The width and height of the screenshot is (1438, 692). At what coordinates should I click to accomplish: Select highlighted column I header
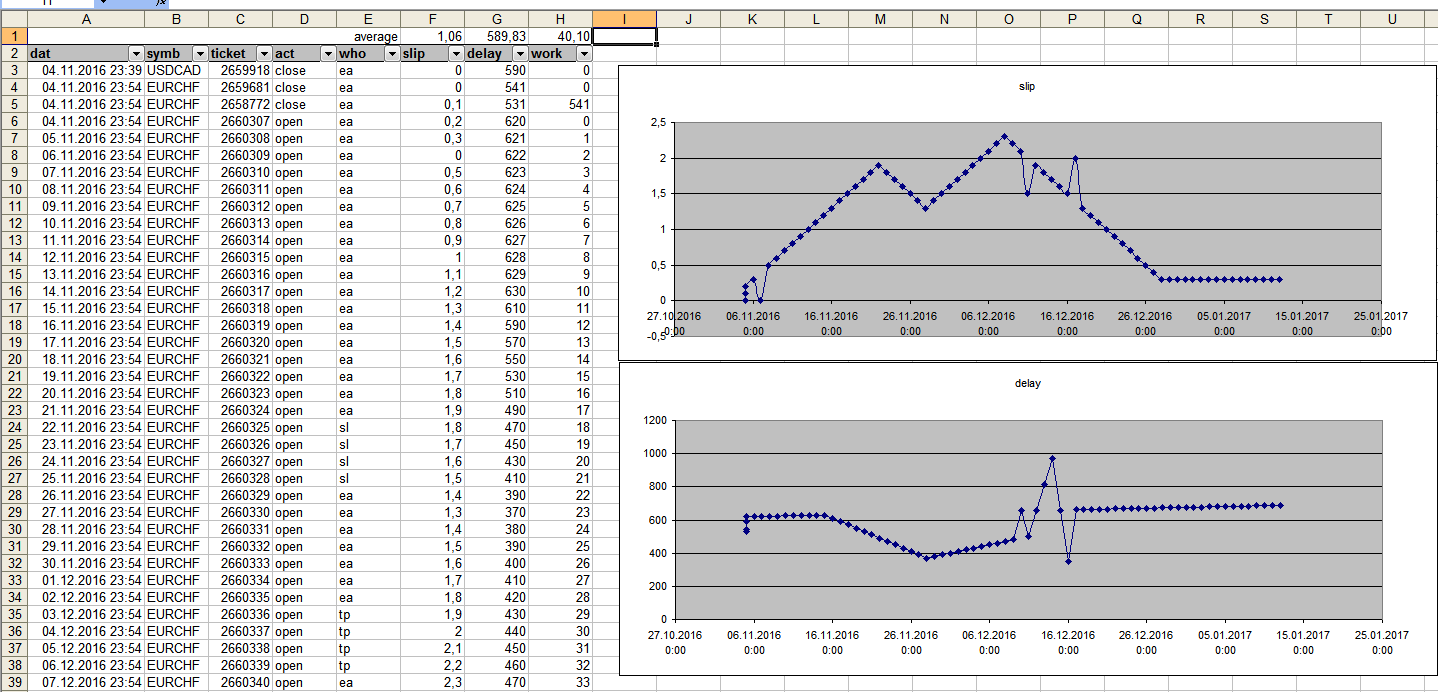[x=624, y=19]
